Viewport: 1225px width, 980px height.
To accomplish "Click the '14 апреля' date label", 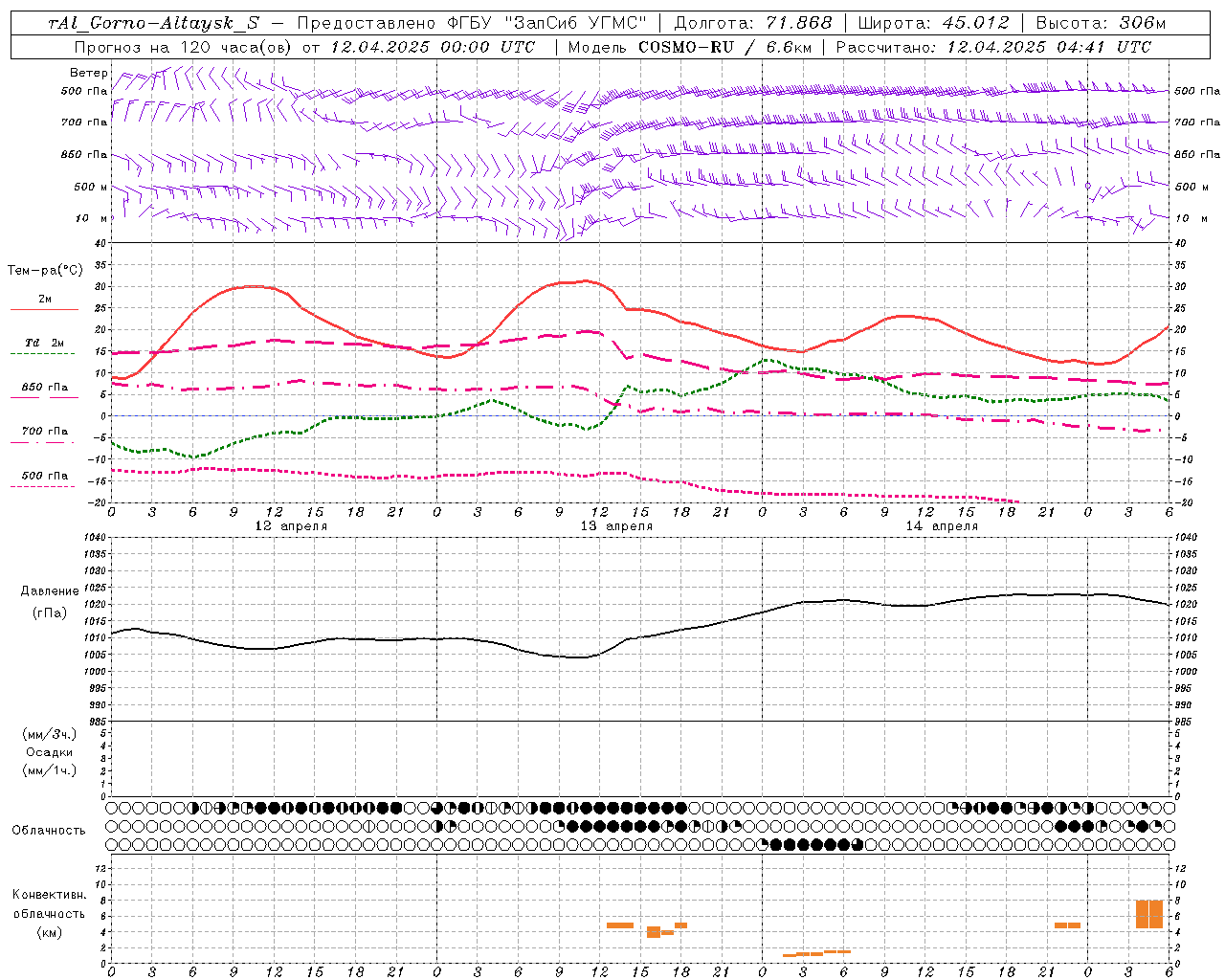I will coord(942,526).
